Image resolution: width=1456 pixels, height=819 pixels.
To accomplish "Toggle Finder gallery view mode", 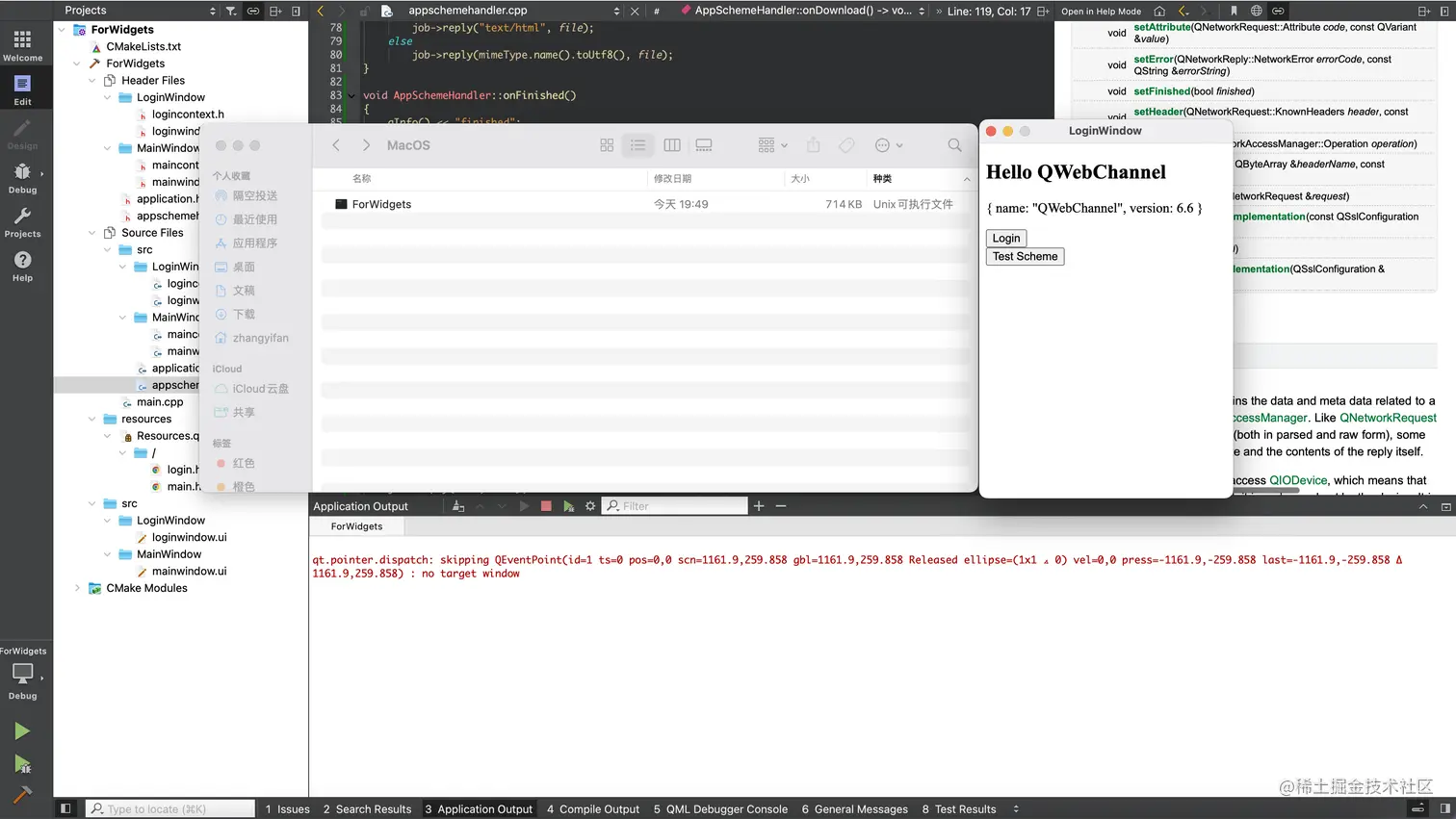I will point(704,144).
